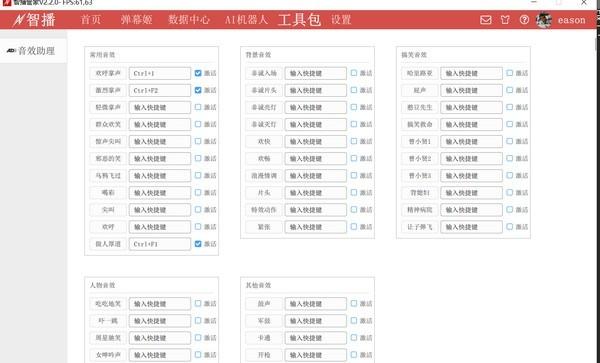Screen dimensions: 600x363
Task: Uncheck activate for Ctrl+F2 row
Action: 198,90
